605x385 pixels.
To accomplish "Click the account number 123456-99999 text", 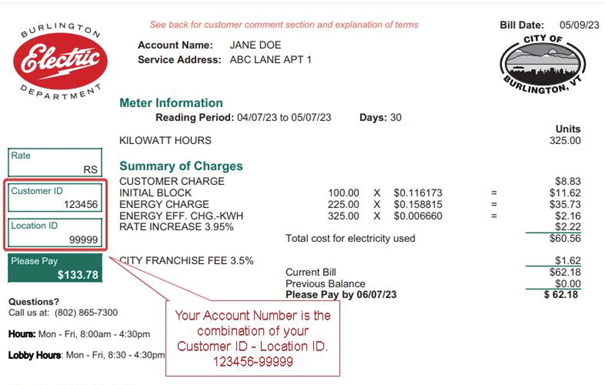I will 253,362.
